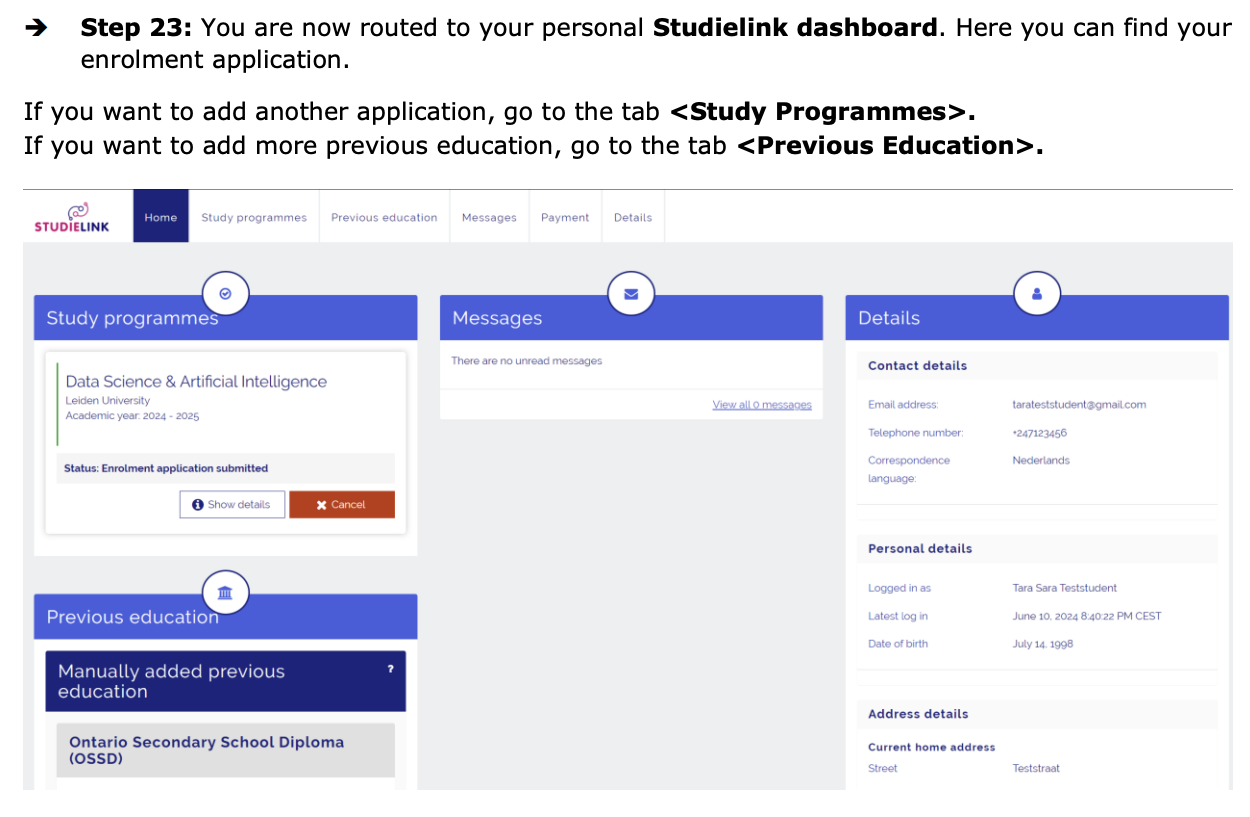This screenshot has height=817, width=1250.
Task: Open the Home tab
Action: coord(160,217)
